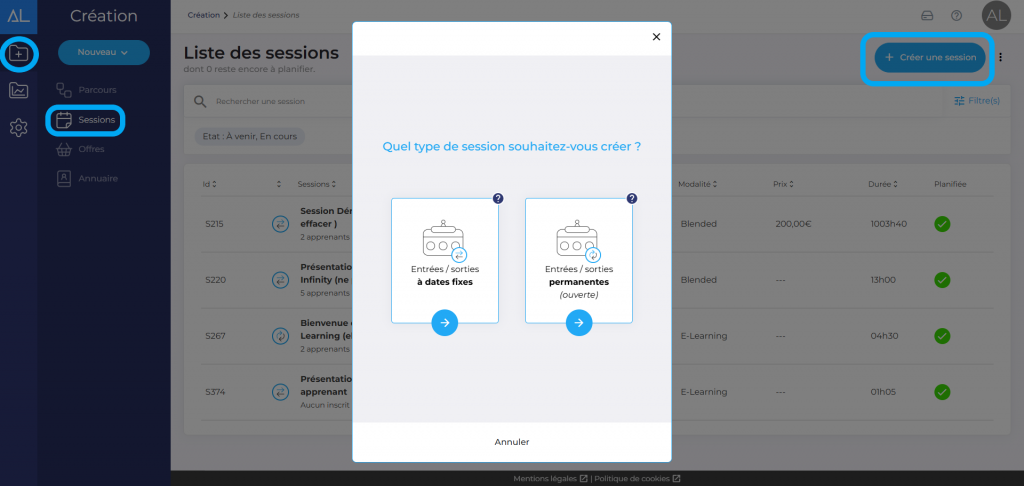Close the session type dialog
The height and width of the screenshot is (486, 1024).
coord(656,37)
